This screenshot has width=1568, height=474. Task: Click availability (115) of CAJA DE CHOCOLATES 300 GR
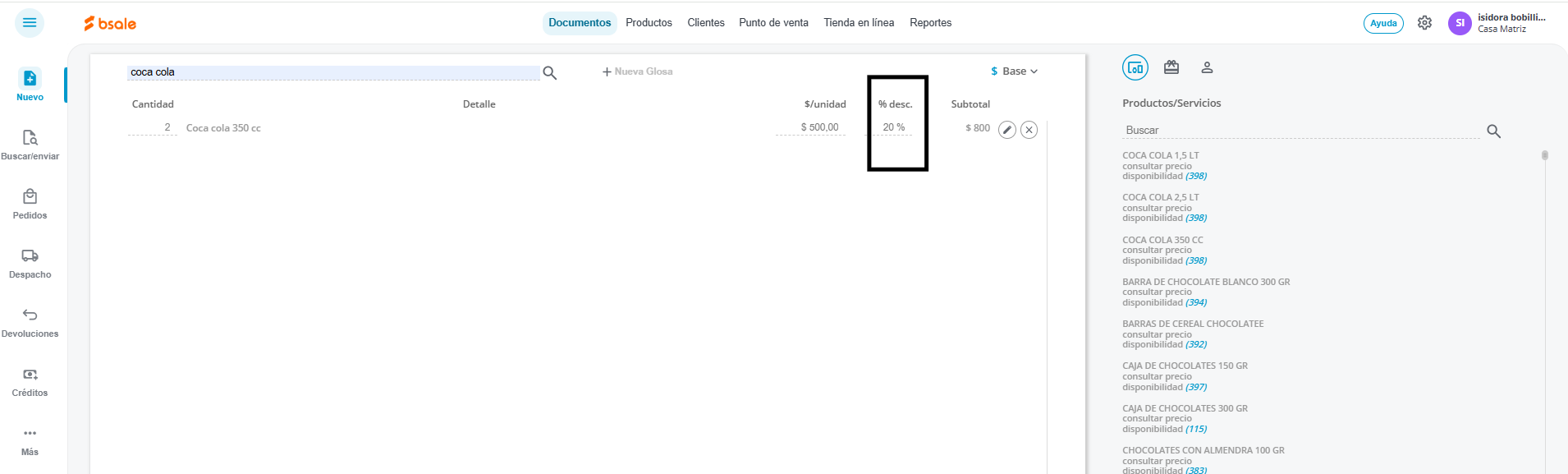[1196, 429]
